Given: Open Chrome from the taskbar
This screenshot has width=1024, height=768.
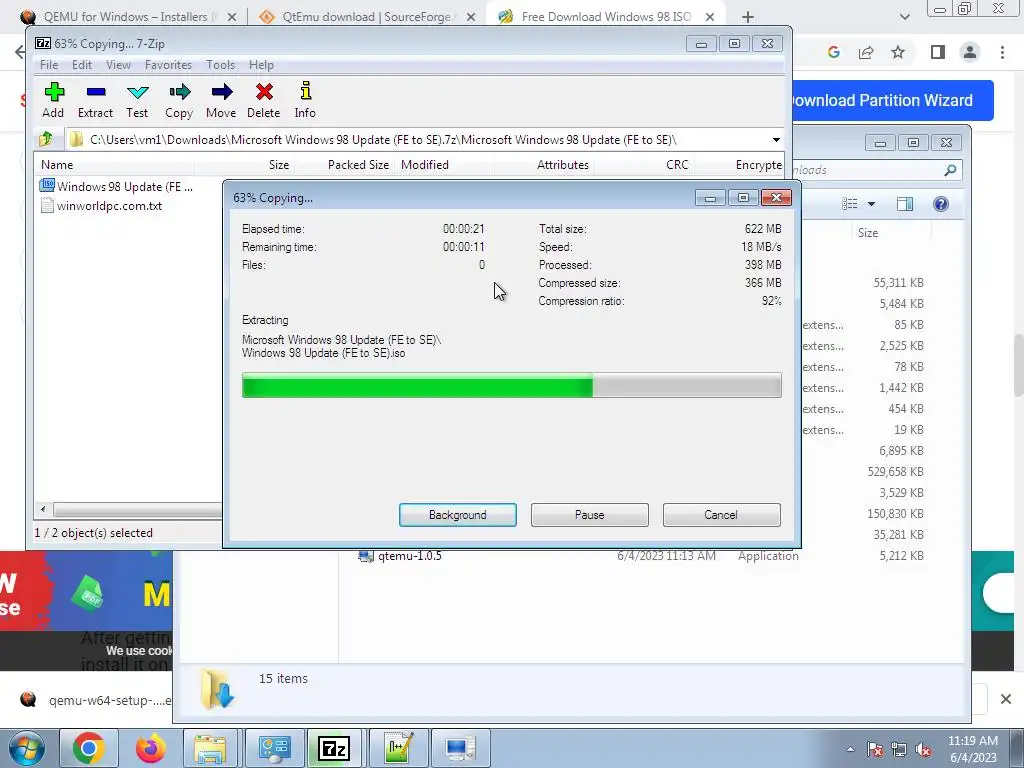Looking at the screenshot, I should point(89,748).
